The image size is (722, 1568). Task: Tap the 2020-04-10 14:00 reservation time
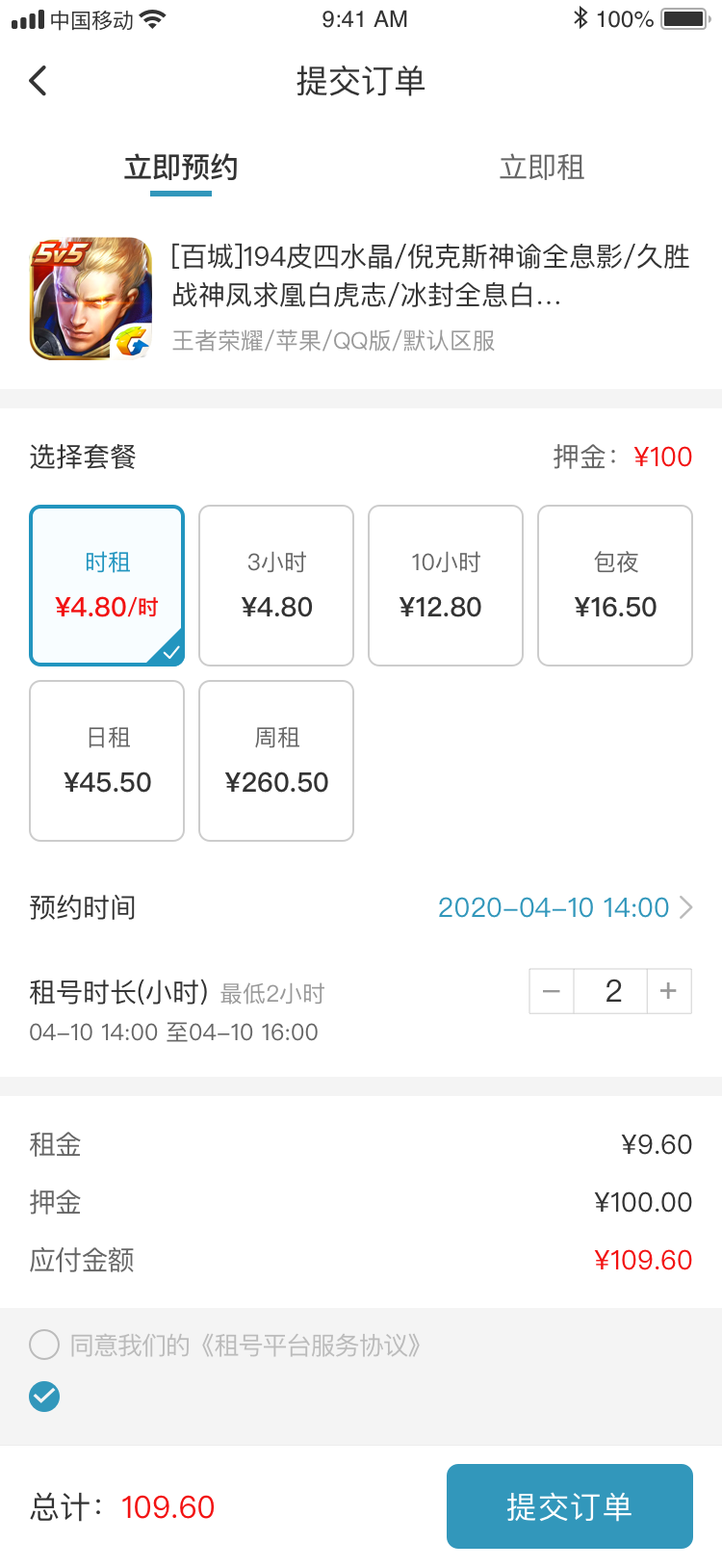click(554, 907)
